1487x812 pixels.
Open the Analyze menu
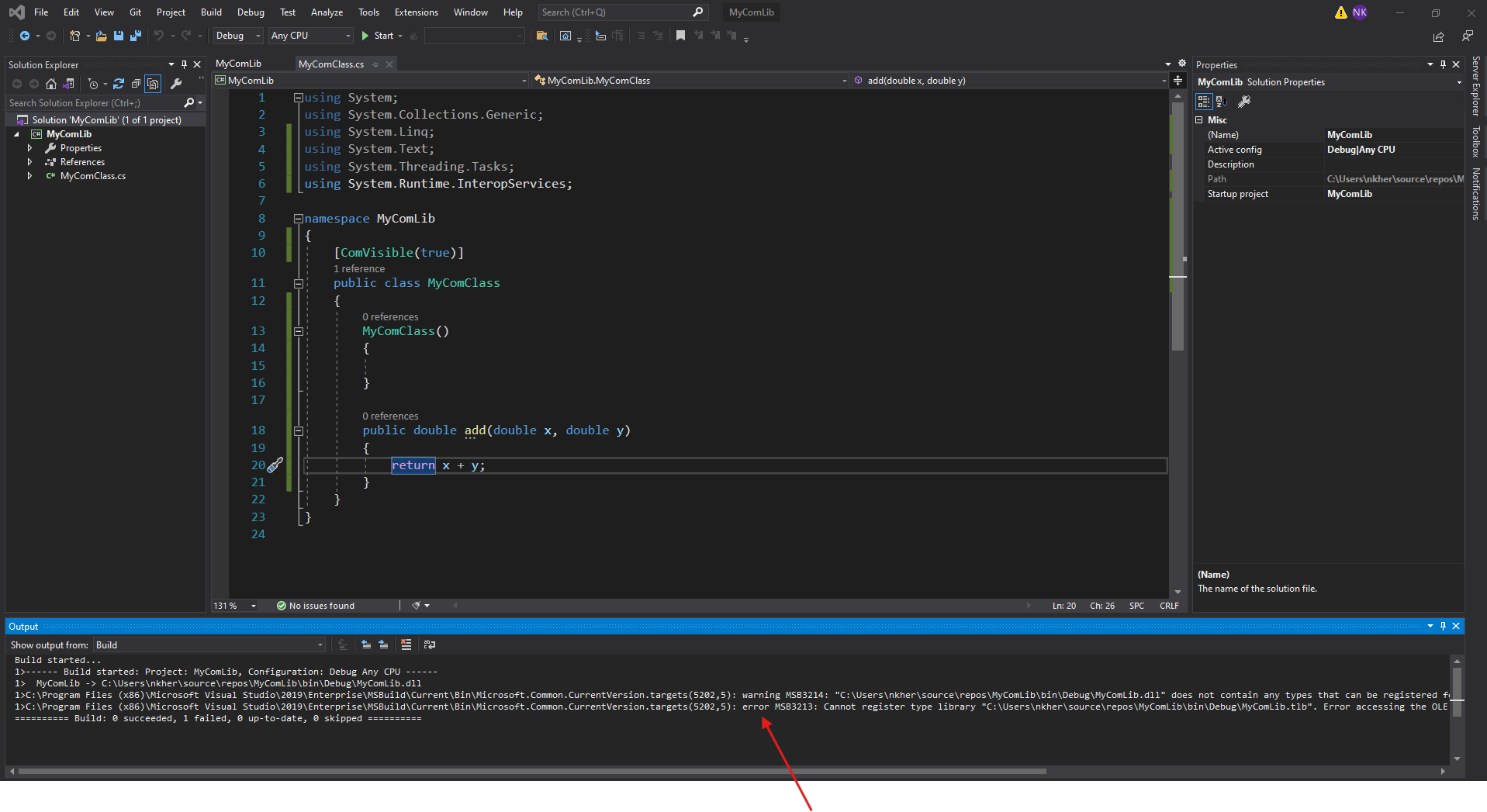(327, 12)
